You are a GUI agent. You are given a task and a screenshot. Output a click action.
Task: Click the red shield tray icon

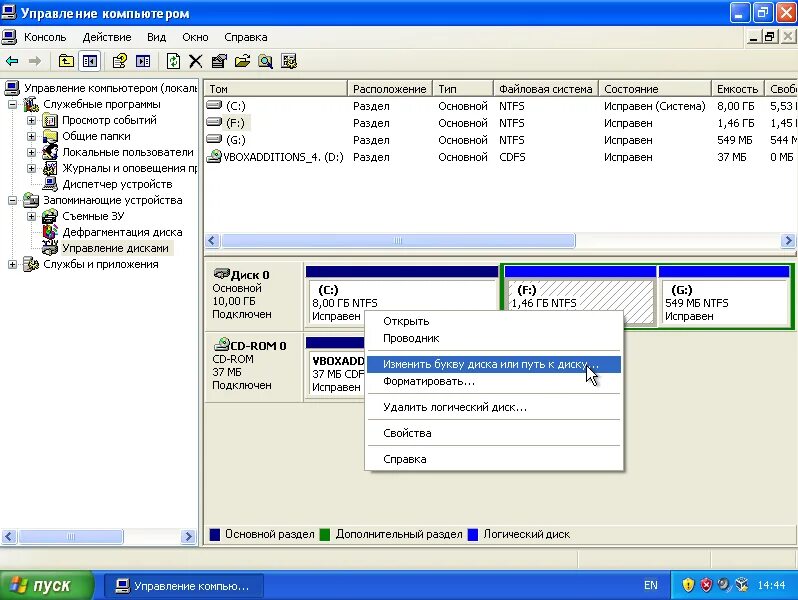click(x=706, y=585)
